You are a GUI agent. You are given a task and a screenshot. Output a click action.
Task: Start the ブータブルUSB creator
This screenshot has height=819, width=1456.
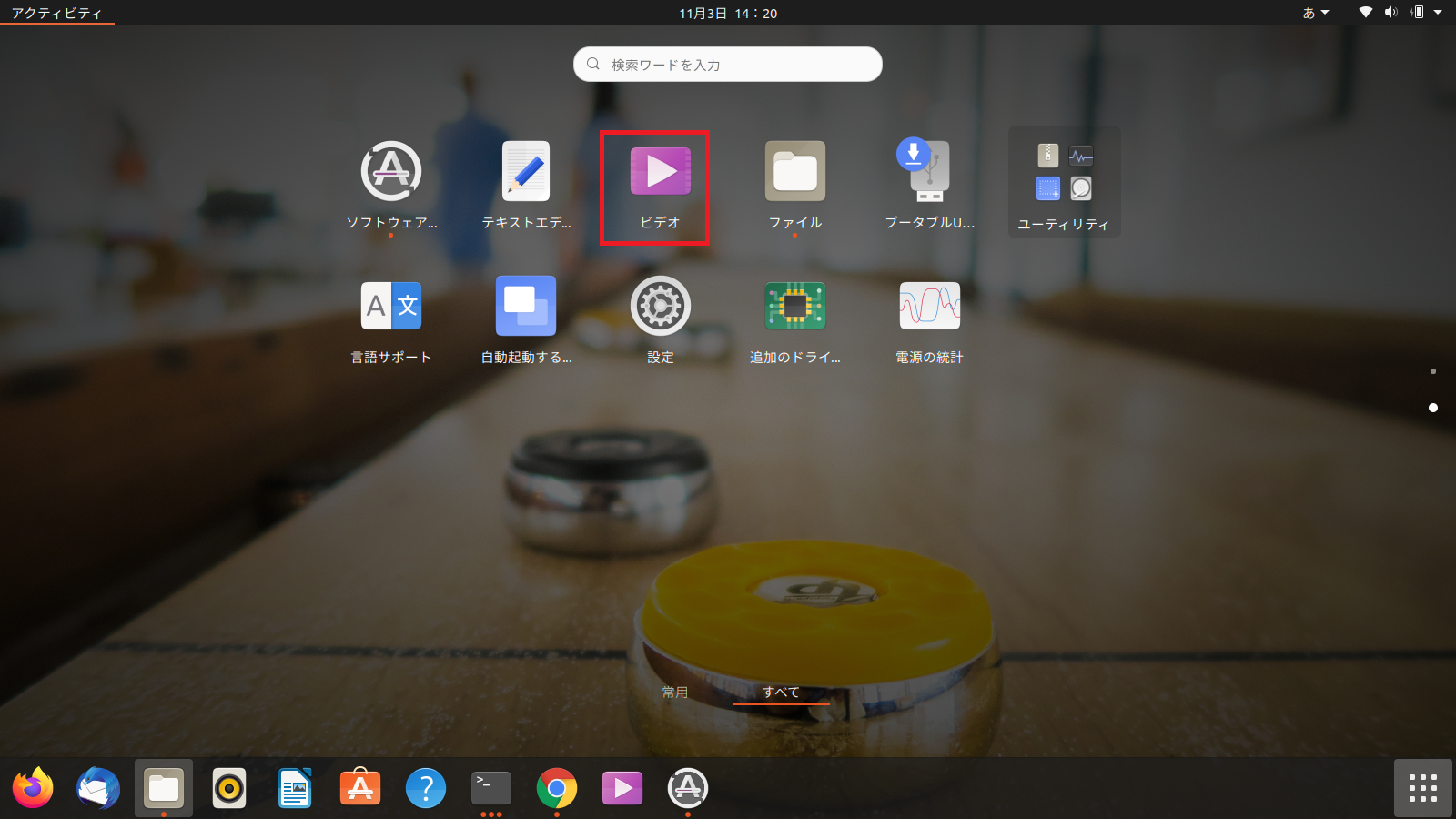[x=929, y=170]
